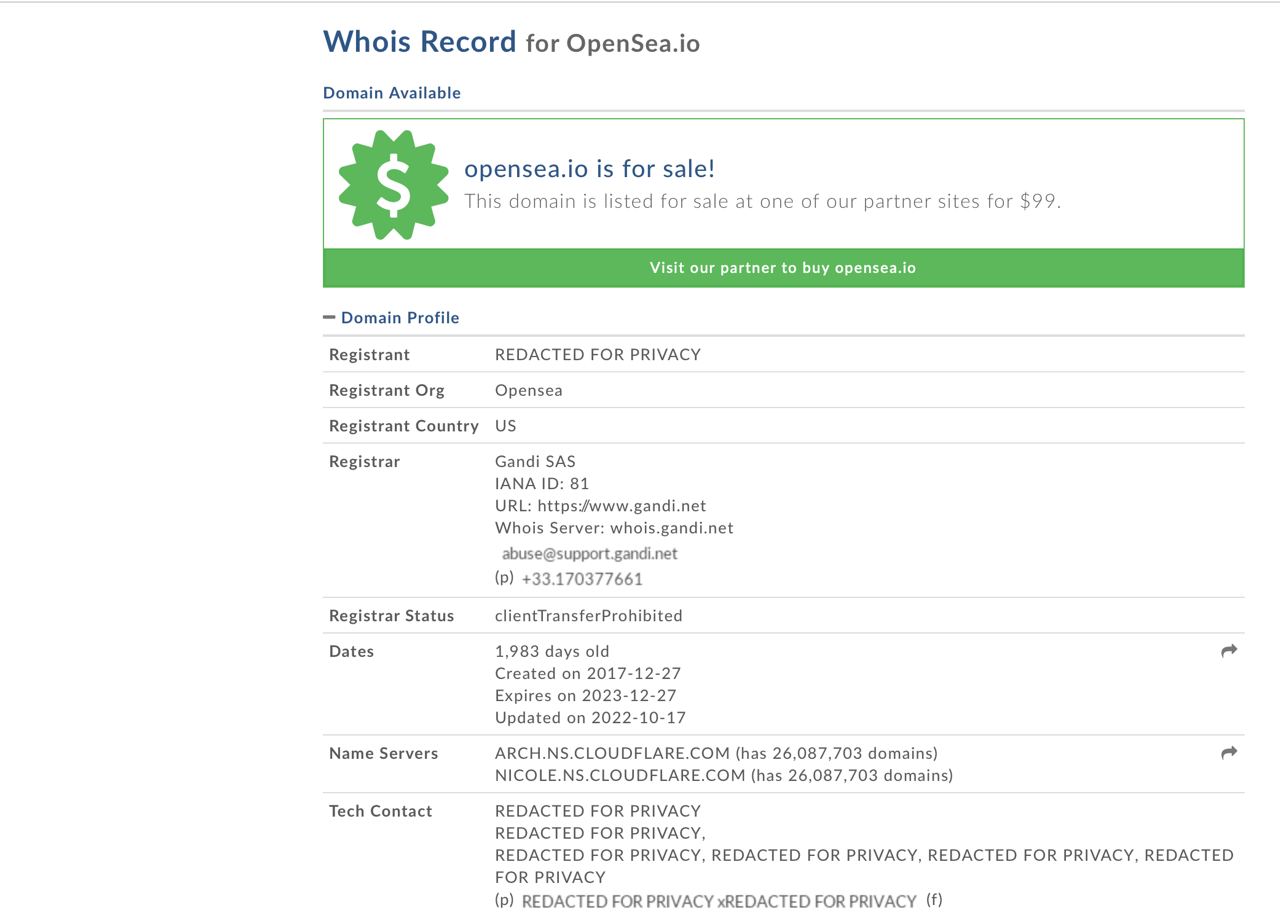The image size is (1280, 912).
Task: Click the US country value
Action: tap(506, 426)
